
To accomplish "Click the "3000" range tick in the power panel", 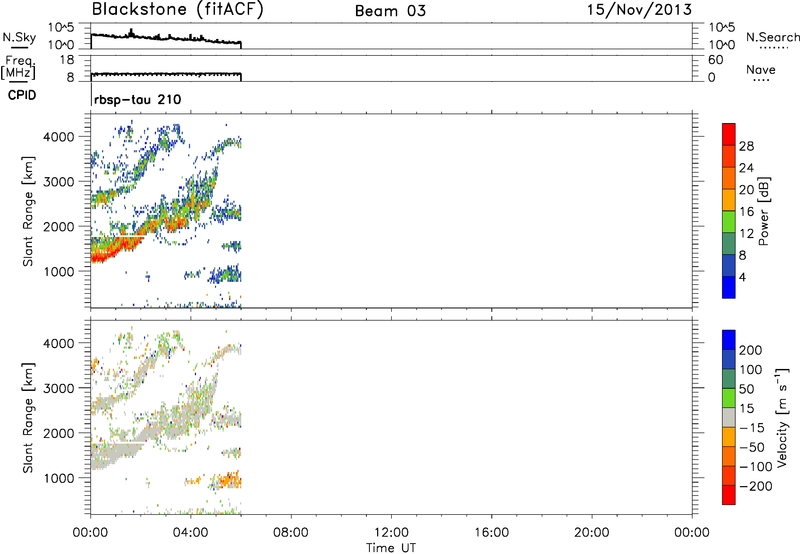I will pyautogui.click(x=59, y=182).
